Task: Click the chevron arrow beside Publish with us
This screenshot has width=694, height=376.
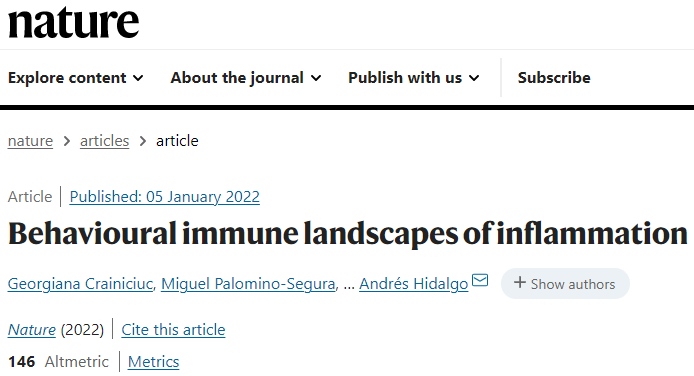Action: click(474, 78)
